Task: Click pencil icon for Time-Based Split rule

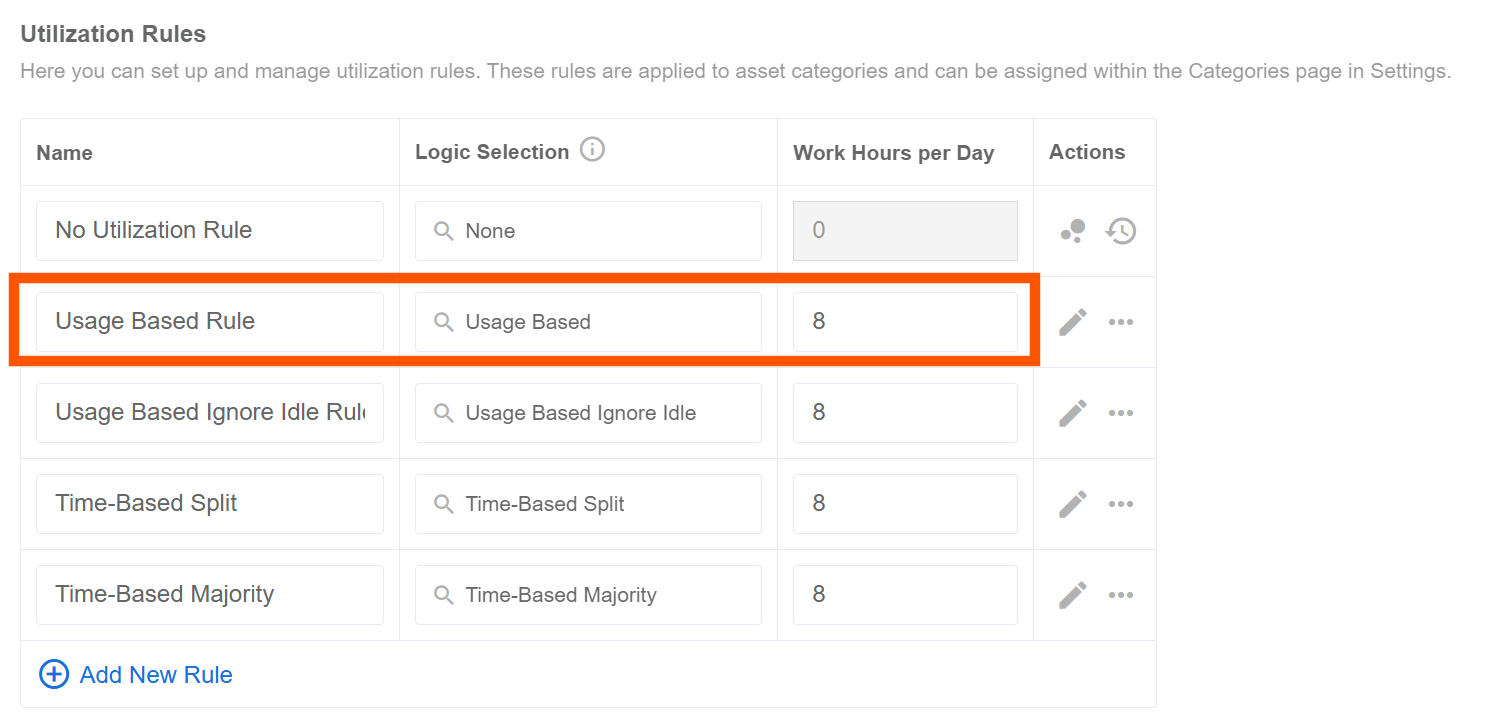Action: point(1072,504)
